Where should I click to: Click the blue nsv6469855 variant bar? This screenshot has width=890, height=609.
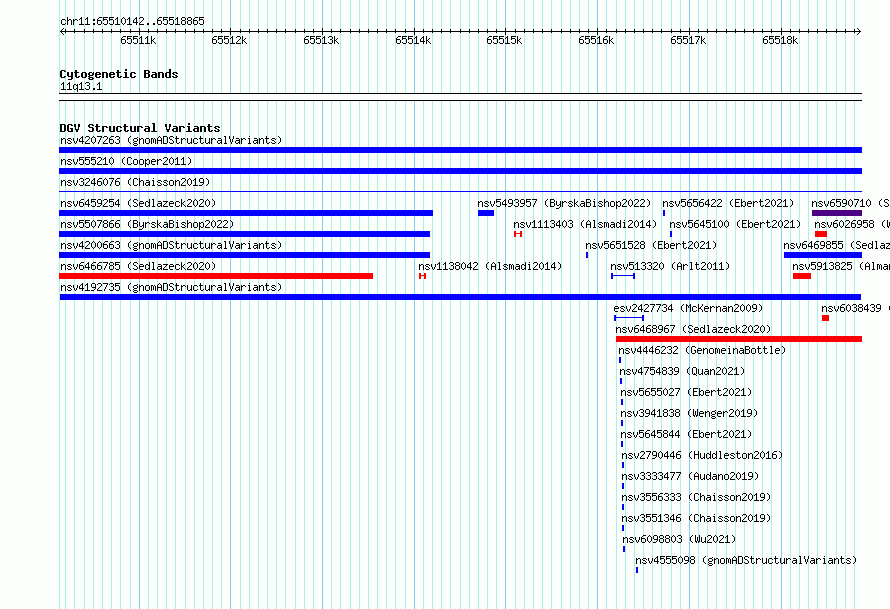tap(823, 255)
